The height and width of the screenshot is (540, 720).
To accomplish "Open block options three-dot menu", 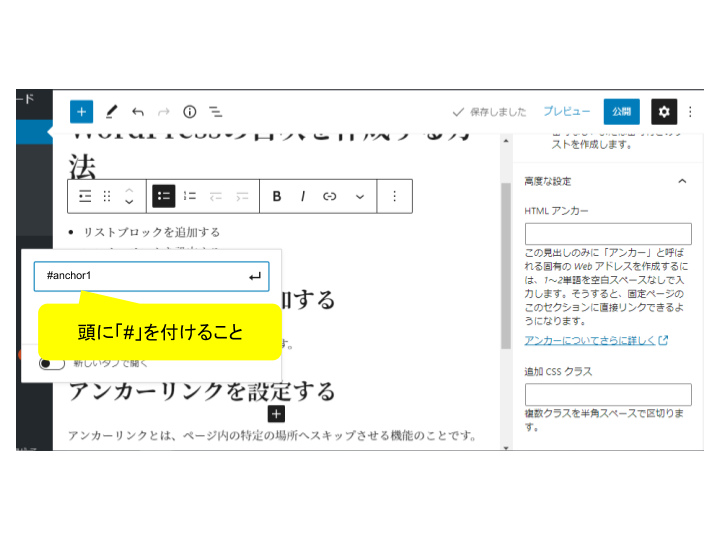I will (x=395, y=196).
